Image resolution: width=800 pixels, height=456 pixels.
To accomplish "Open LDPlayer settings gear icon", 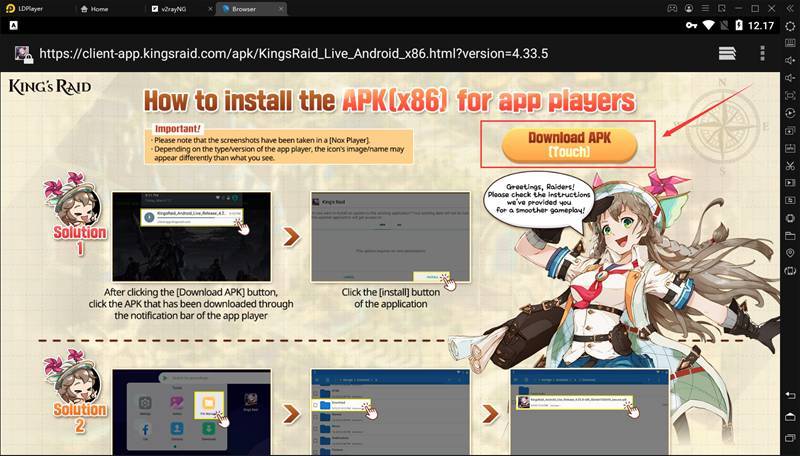I will click(x=790, y=26).
